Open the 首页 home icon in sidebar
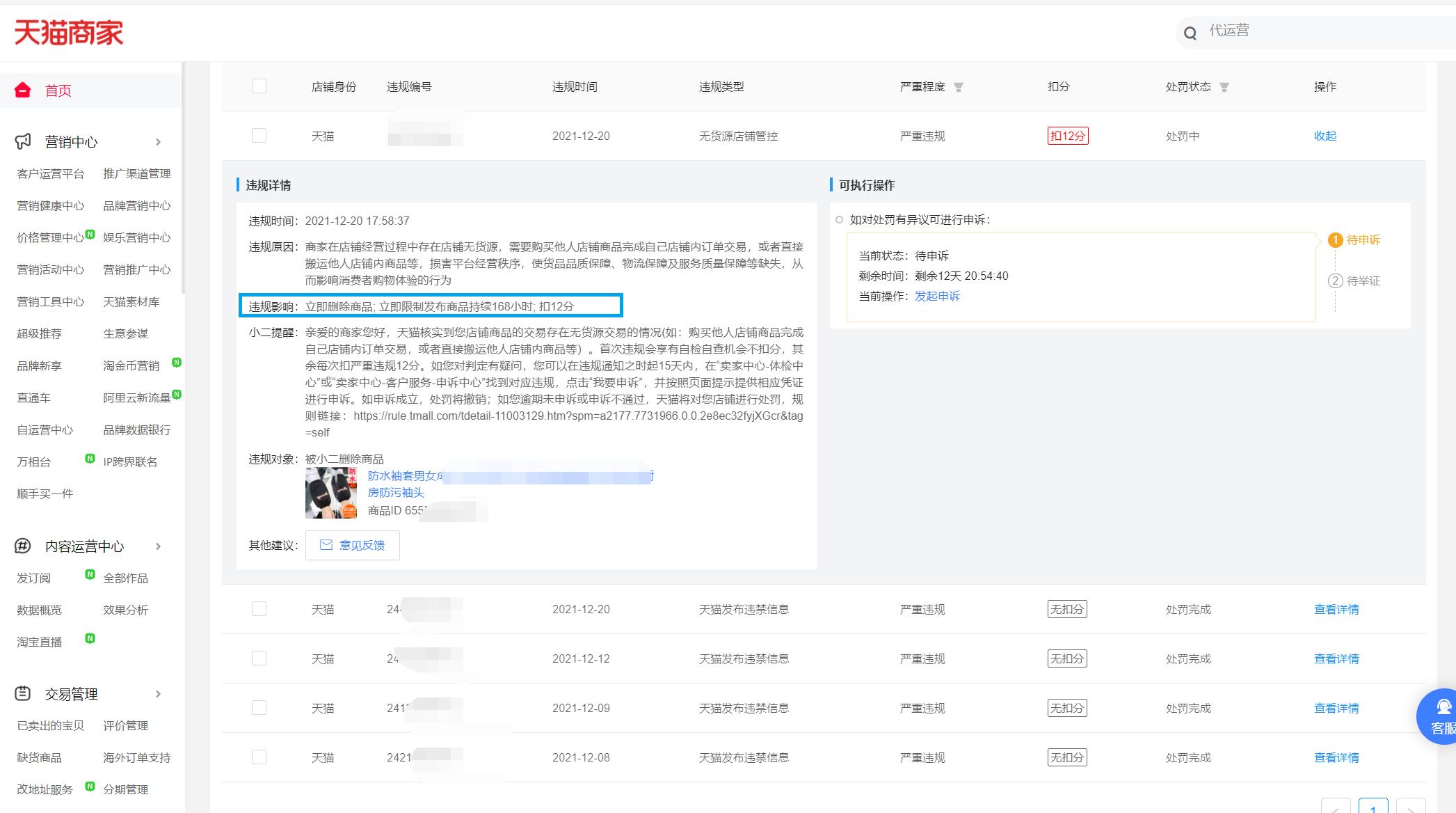This screenshot has height=813, width=1456. [22, 90]
